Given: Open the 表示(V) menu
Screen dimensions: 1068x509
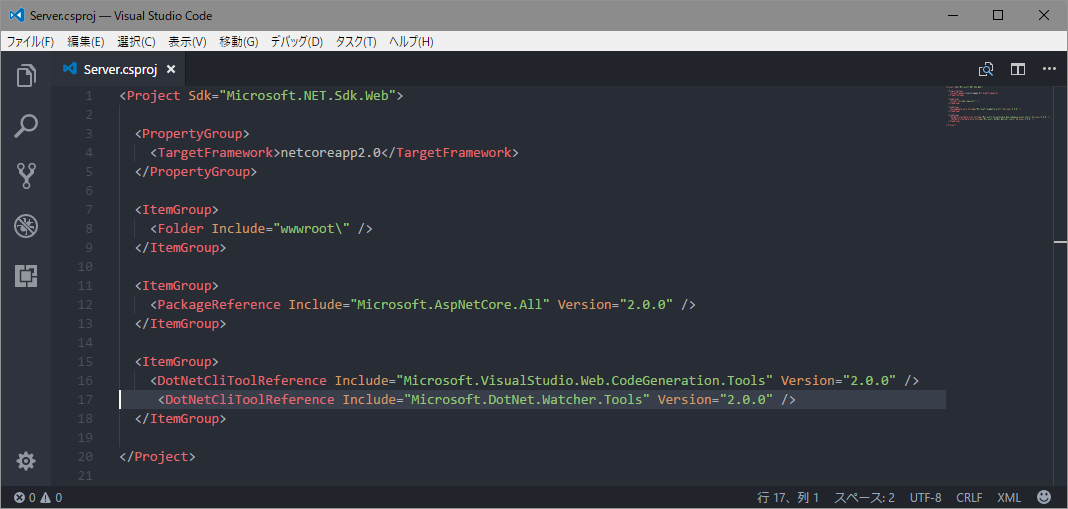Looking at the screenshot, I should (x=187, y=42).
